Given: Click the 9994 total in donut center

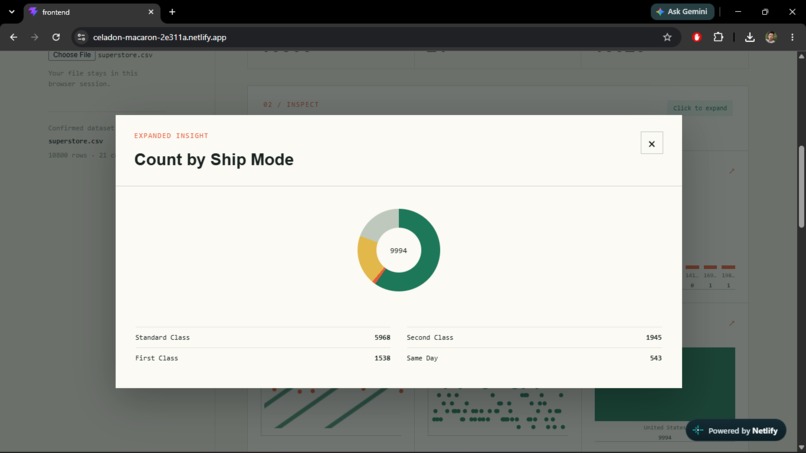Looking at the screenshot, I should pyautogui.click(x=398, y=250).
